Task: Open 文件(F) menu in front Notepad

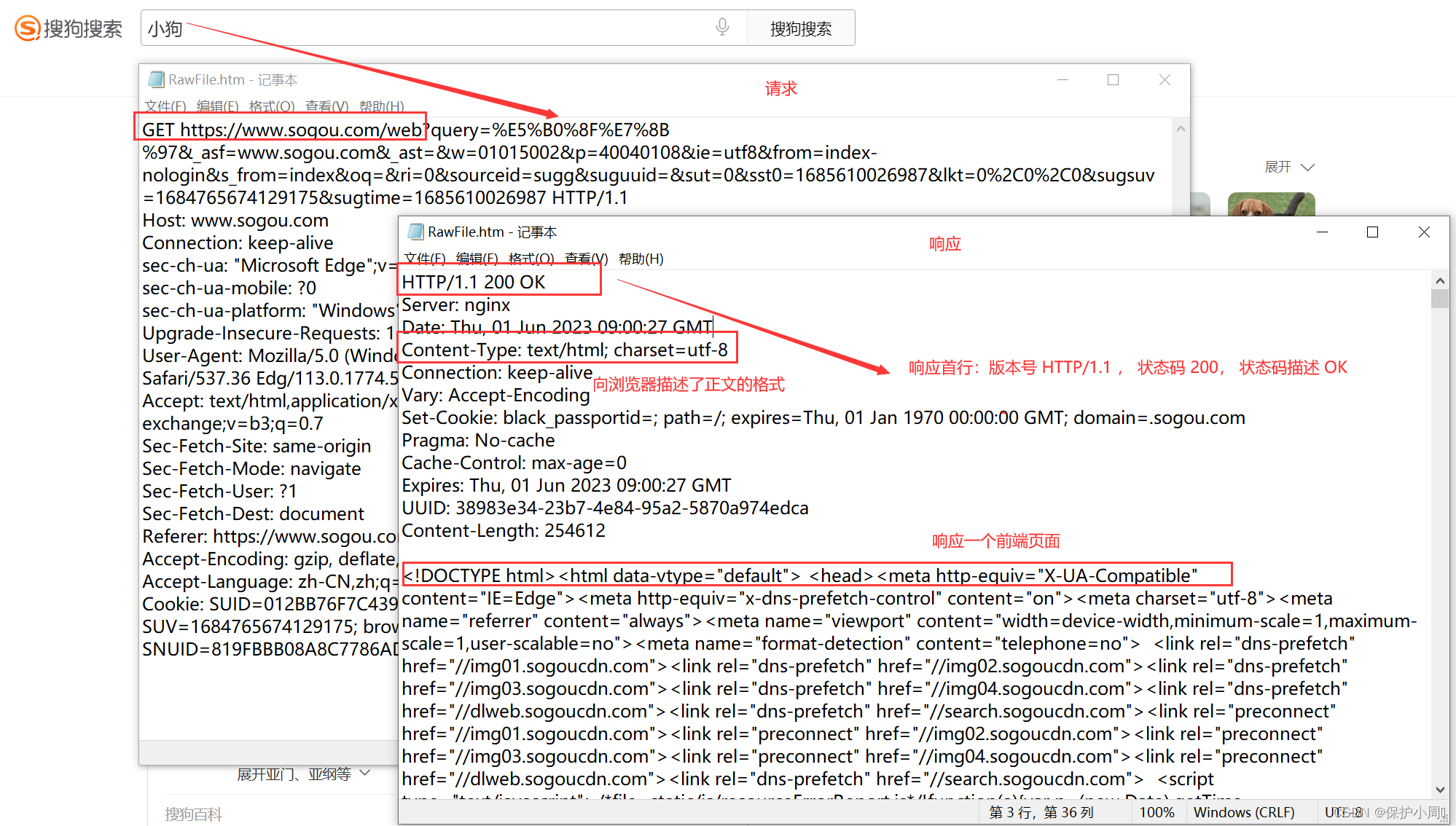Action: click(424, 259)
